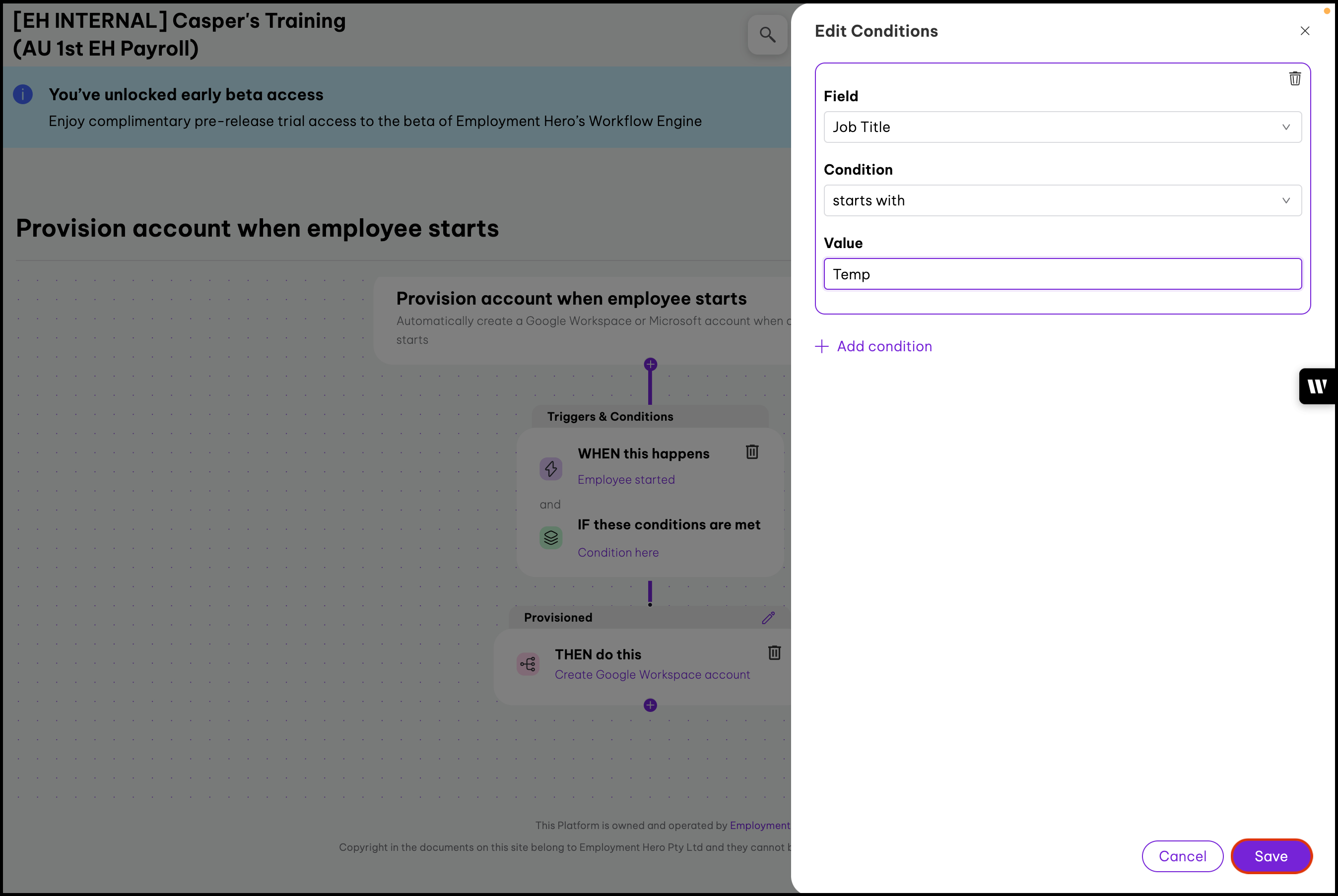Save the edited conditions

(1271, 856)
